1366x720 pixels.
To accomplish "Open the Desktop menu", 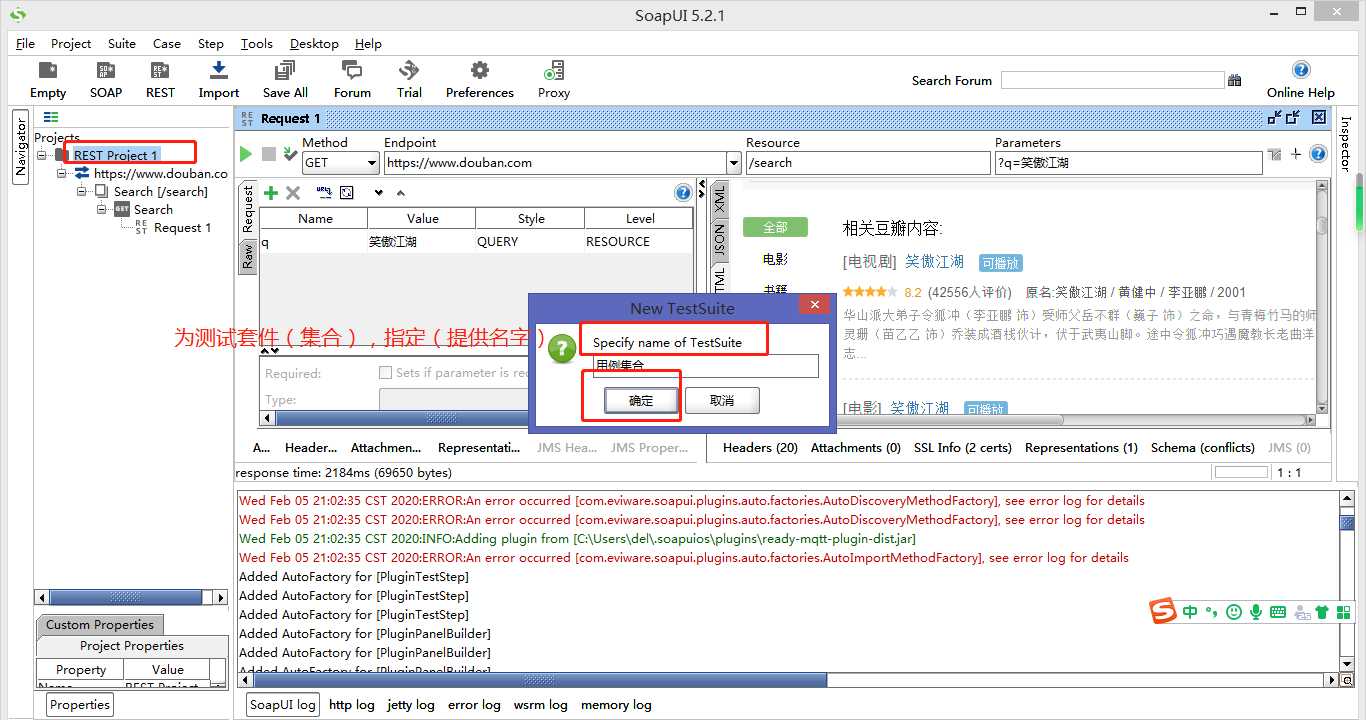I will tap(314, 43).
